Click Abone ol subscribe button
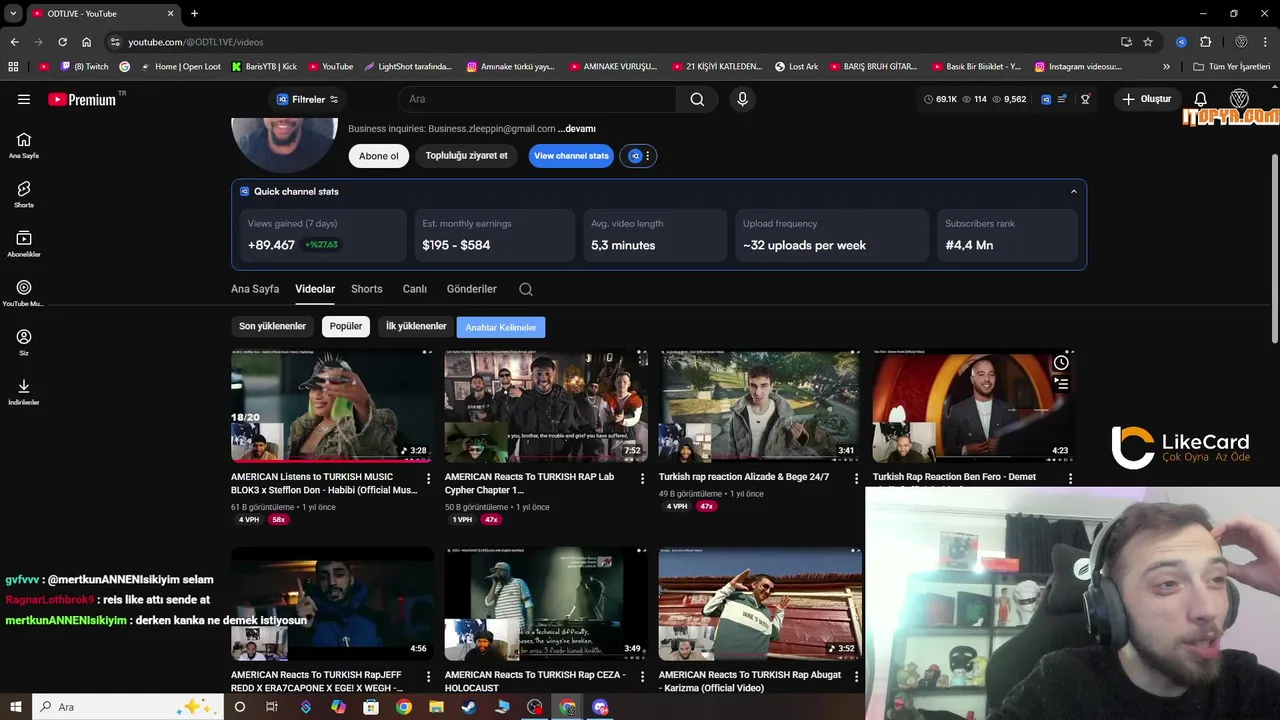1280x720 pixels. click(379, 156)
